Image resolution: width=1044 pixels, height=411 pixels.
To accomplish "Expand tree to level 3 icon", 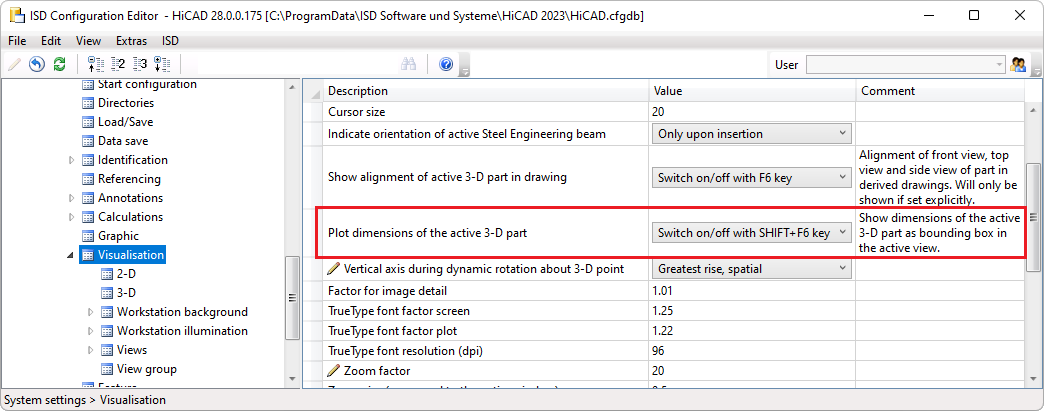I will coord(140,64).
